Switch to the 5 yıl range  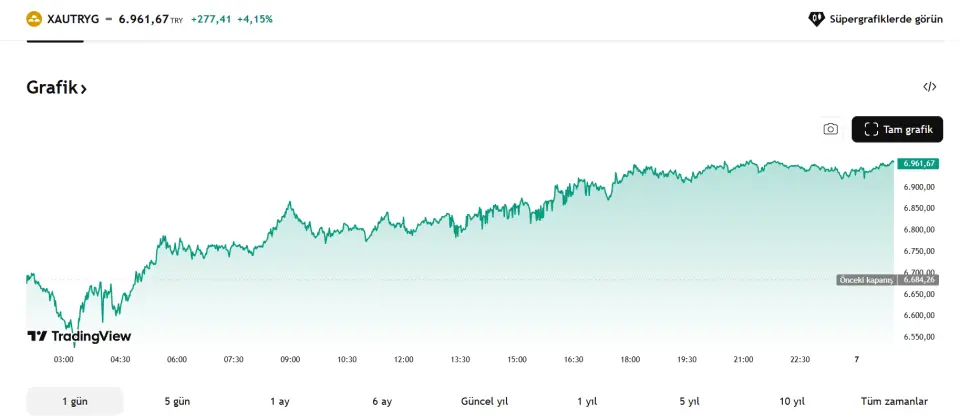(689, 401)
